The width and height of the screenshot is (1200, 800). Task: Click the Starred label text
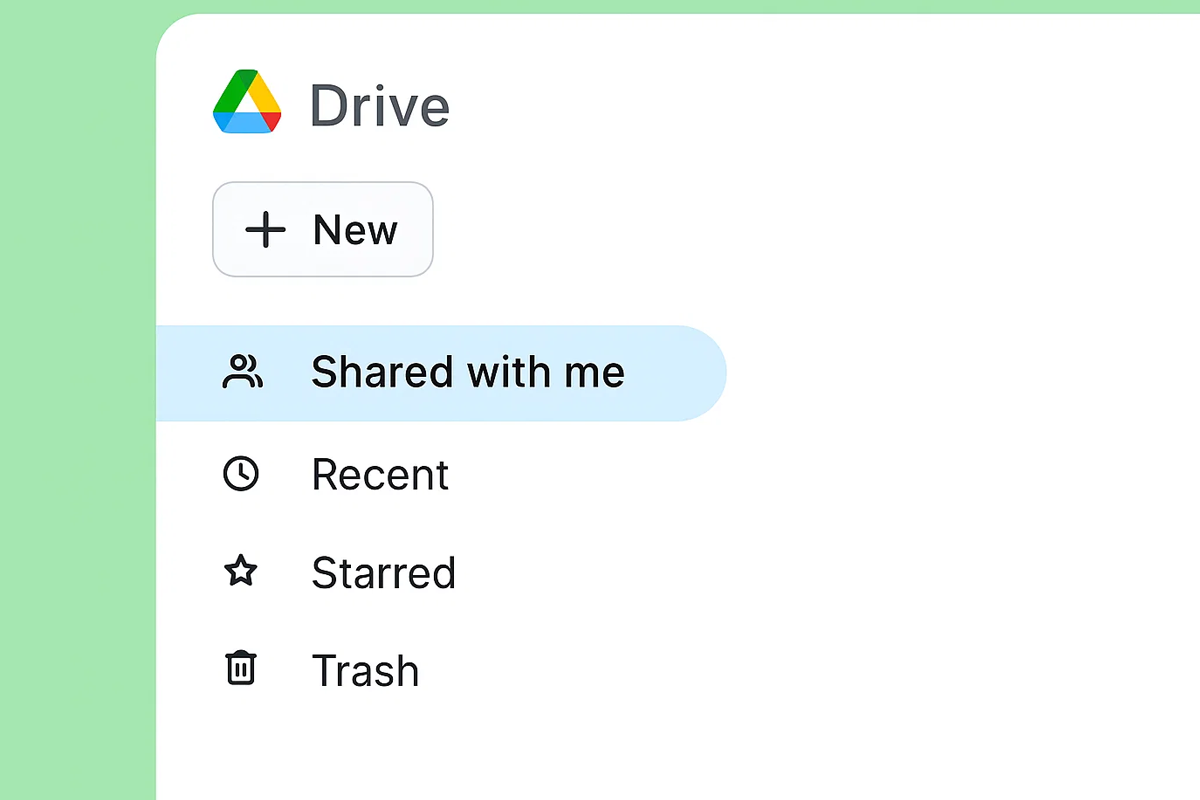(384, 571)
